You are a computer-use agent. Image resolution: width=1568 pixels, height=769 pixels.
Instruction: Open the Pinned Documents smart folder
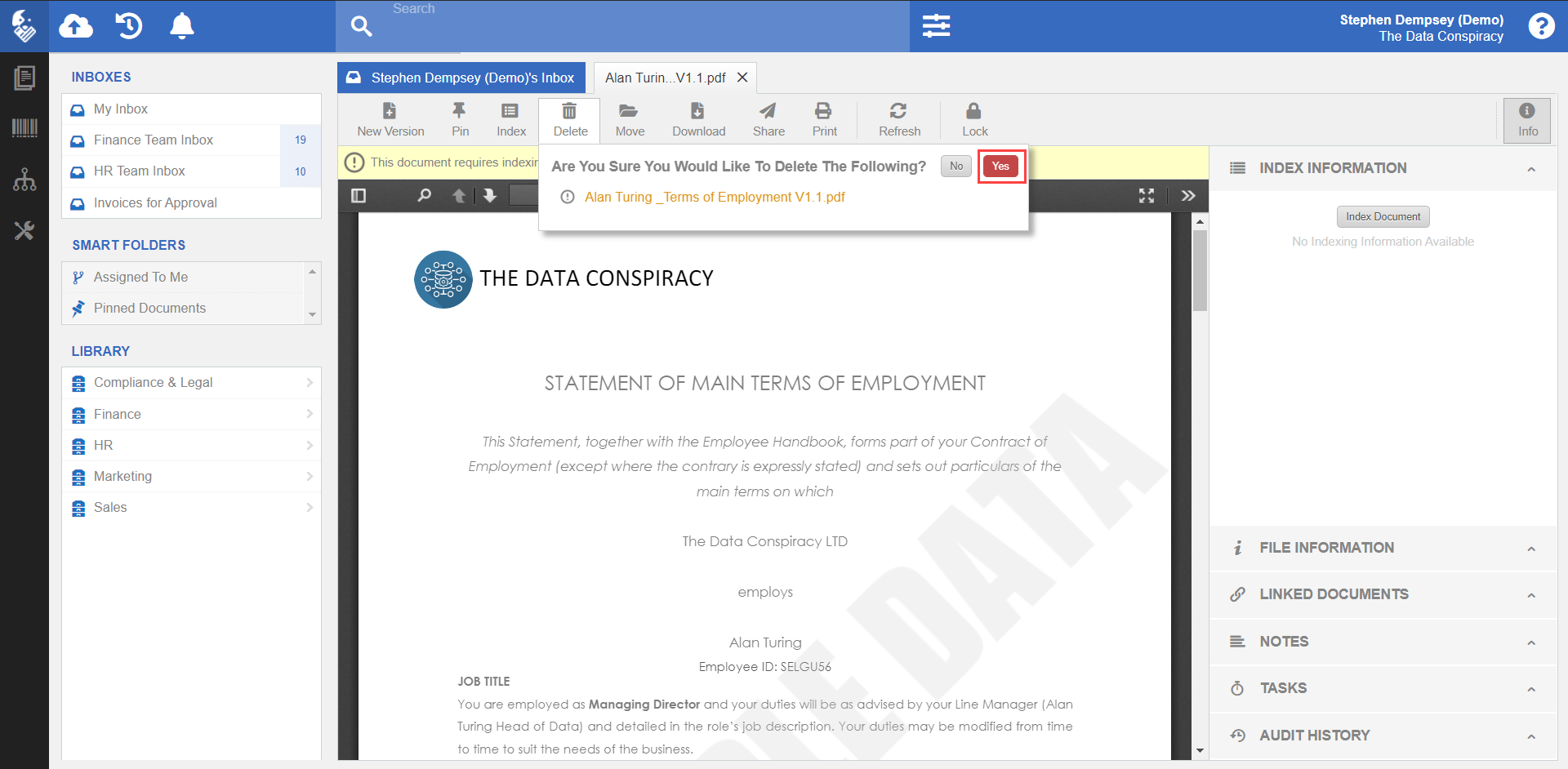click(x=183, y=309)
